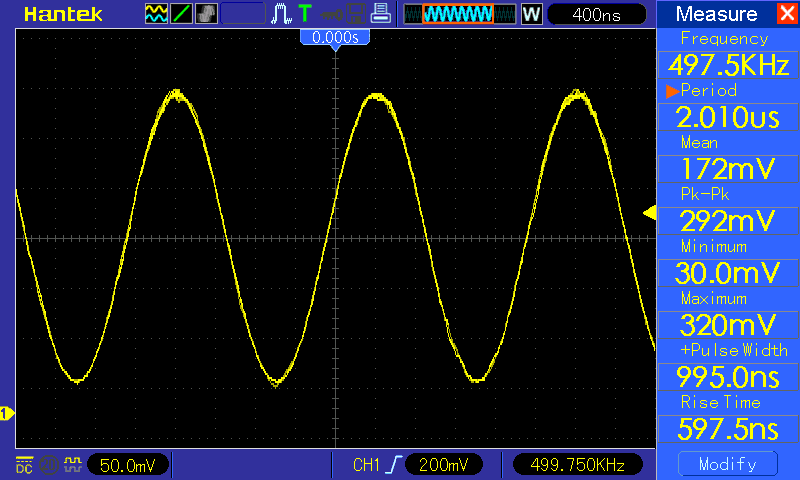800x480 pixels.
Task: Click the square wave probe icon
Action: pyautogui.click(x=73, y=464)
